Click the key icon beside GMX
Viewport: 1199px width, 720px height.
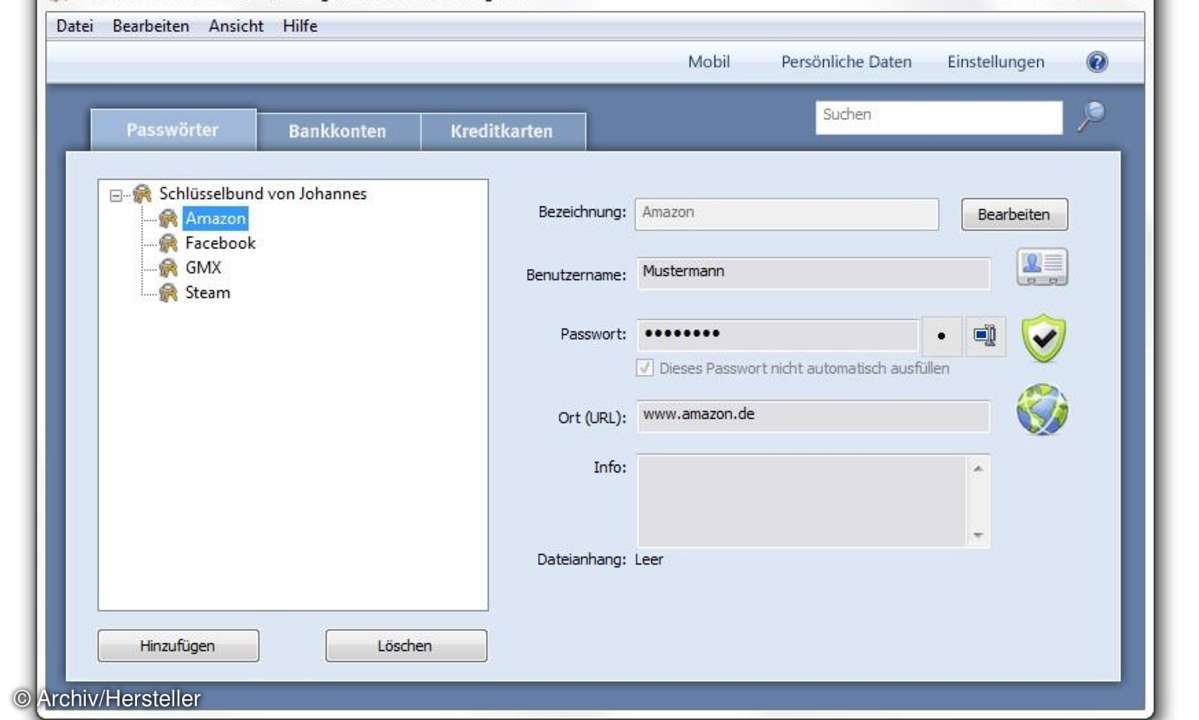168,268
